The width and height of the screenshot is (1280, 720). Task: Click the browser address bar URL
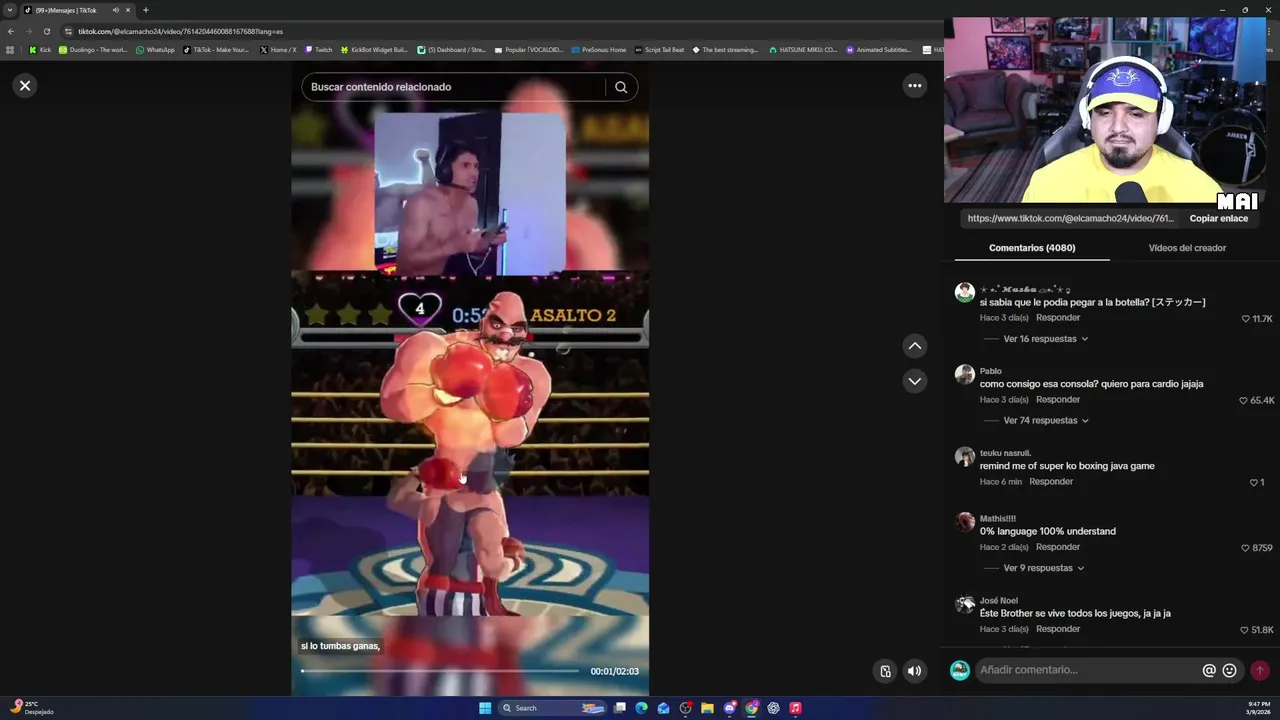(180, 31)
